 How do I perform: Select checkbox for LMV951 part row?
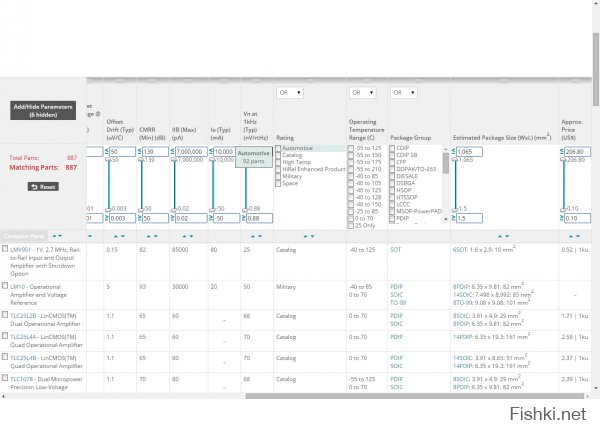5,248
